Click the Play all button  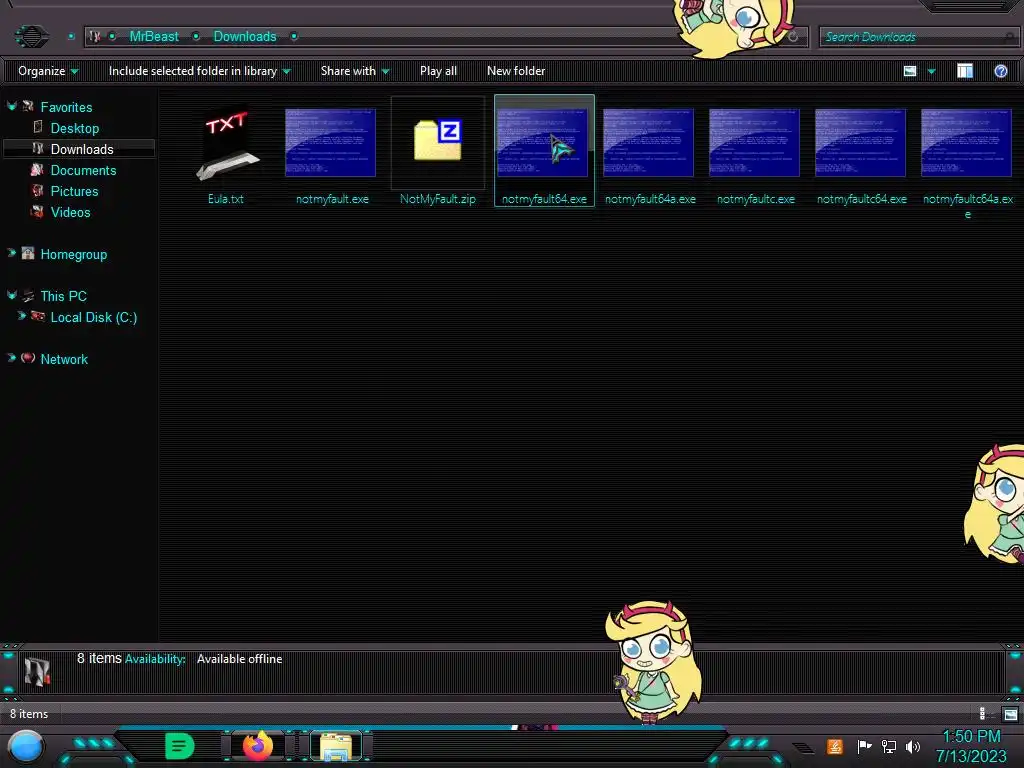coord(438,71)
